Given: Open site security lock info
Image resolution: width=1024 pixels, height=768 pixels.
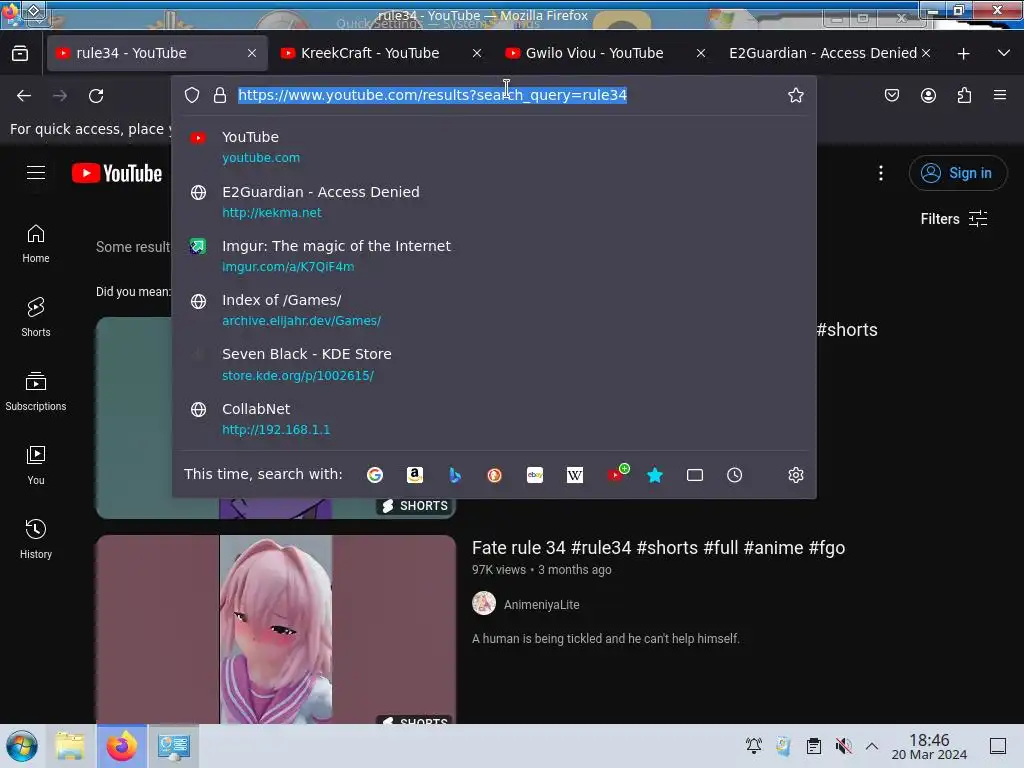Looking at the screenshot, I should [220, 95].
